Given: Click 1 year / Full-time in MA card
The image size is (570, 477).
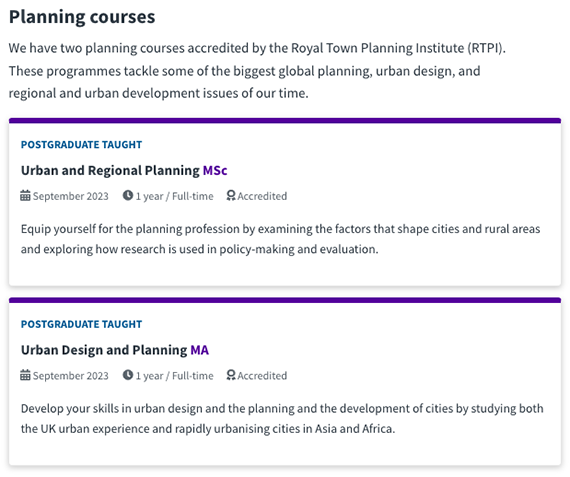Looking at the screenshot, I should (x=174, y=375).
